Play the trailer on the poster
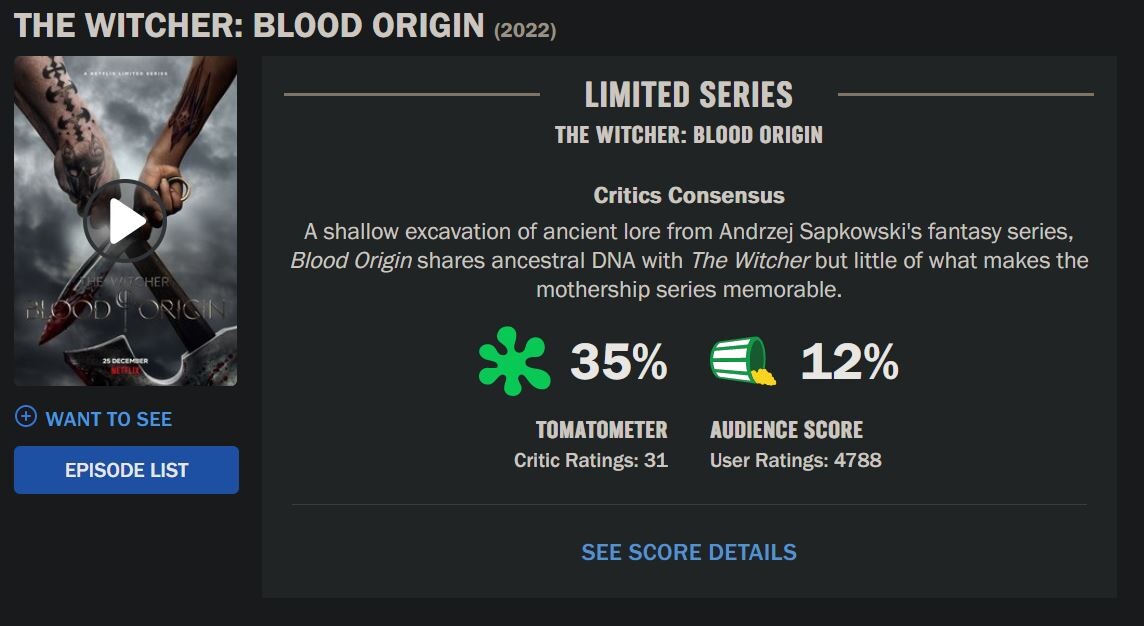1144x626 pixels. [126, 221]
